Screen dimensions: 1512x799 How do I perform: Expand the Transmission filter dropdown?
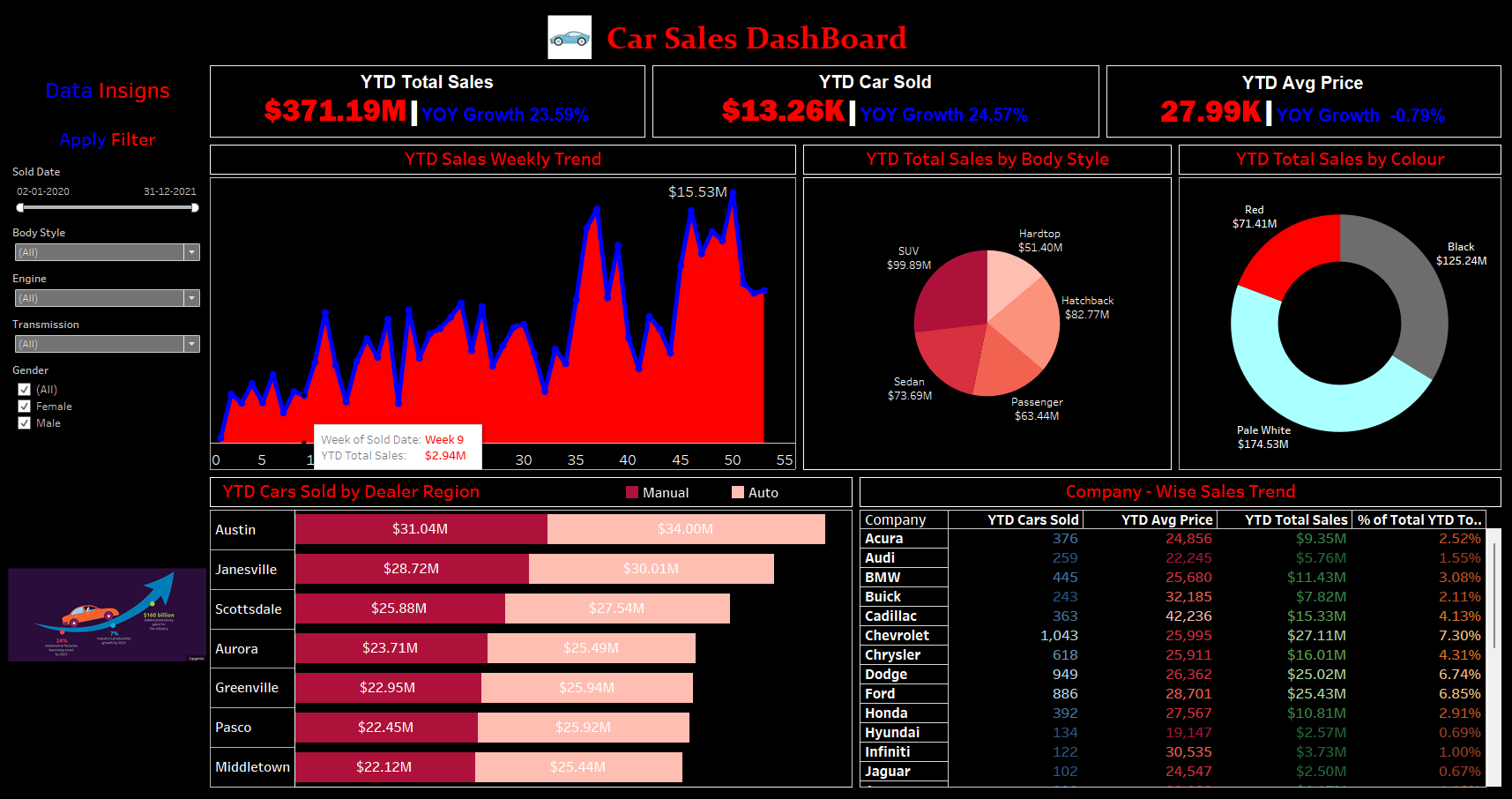pos(191,344)
